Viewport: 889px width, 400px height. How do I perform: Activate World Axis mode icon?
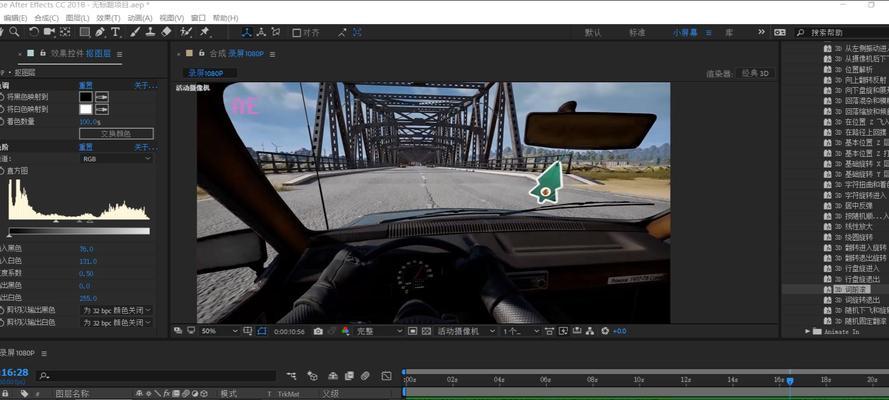point(261,32)
